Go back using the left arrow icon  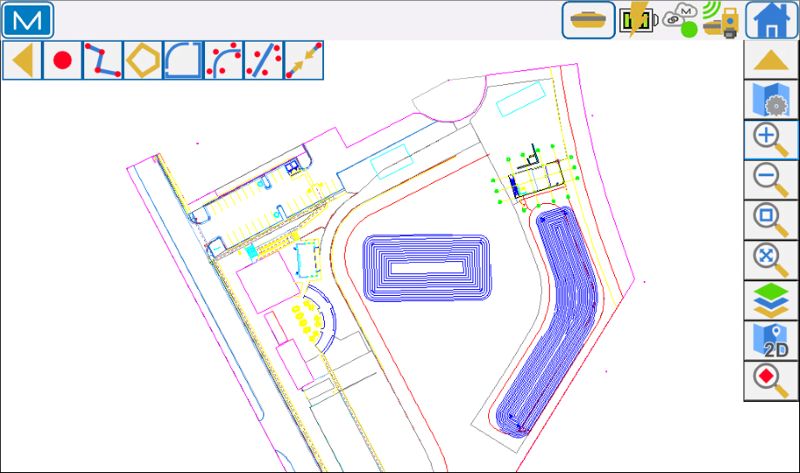click(x=22, y=60)
